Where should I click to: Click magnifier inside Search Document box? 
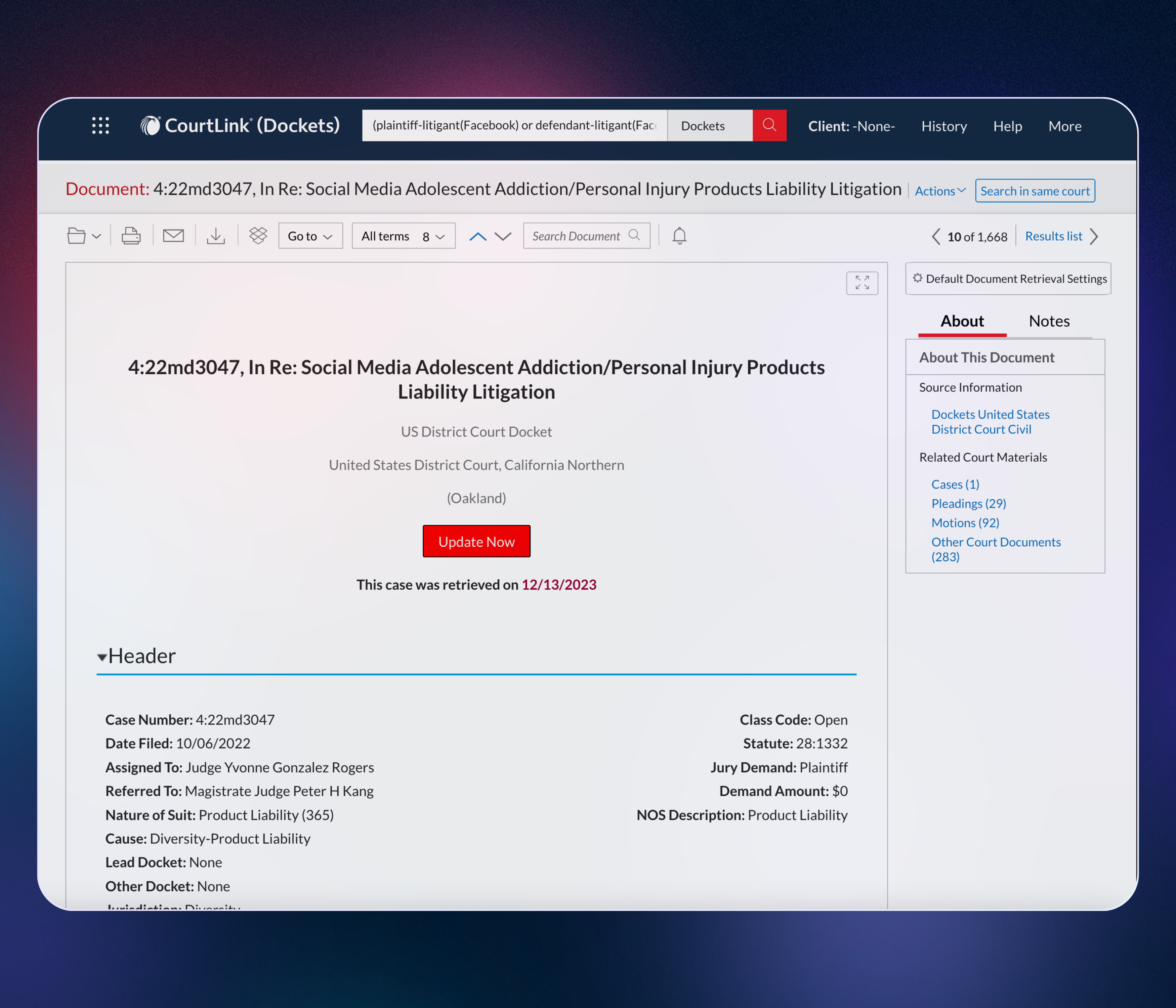point(635,235)
